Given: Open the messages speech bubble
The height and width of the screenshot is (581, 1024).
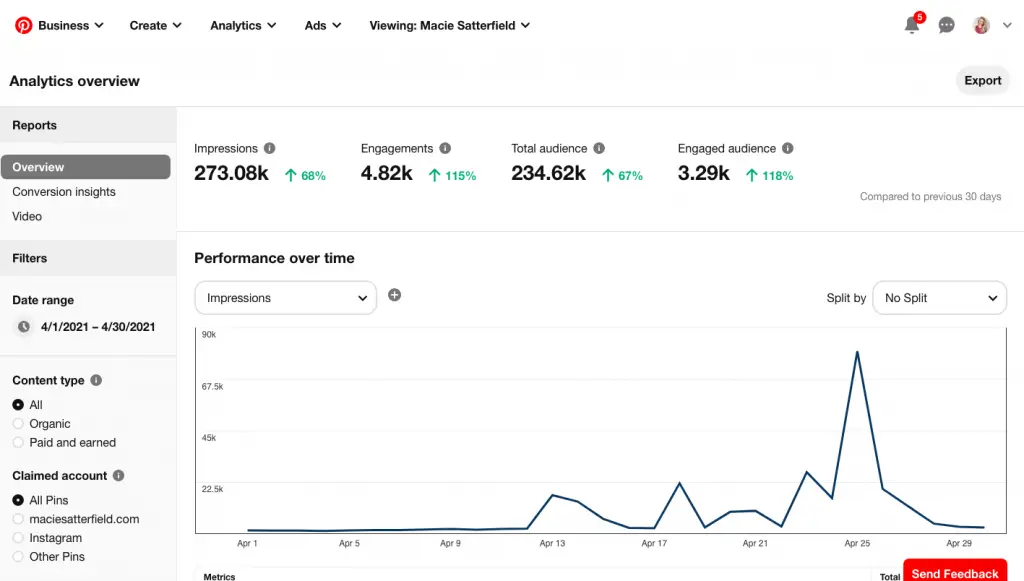Looking at the screenshot, I should pos(946,25).
